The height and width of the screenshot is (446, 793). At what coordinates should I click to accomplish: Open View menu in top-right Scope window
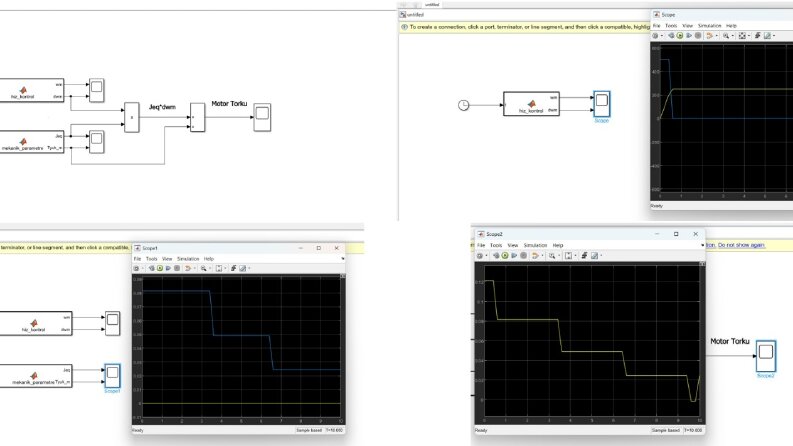[x=687, y=26]
